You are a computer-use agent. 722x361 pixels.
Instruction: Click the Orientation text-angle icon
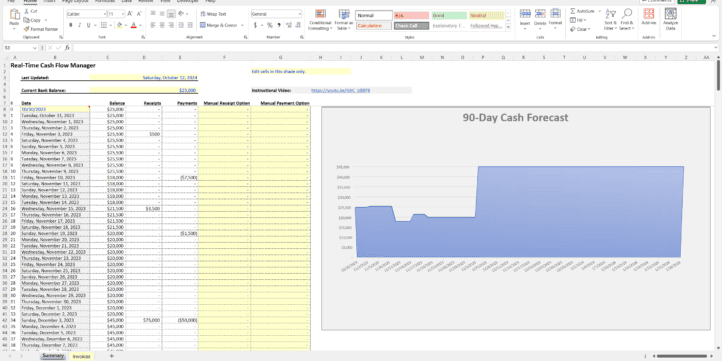(x=181, y=14)
